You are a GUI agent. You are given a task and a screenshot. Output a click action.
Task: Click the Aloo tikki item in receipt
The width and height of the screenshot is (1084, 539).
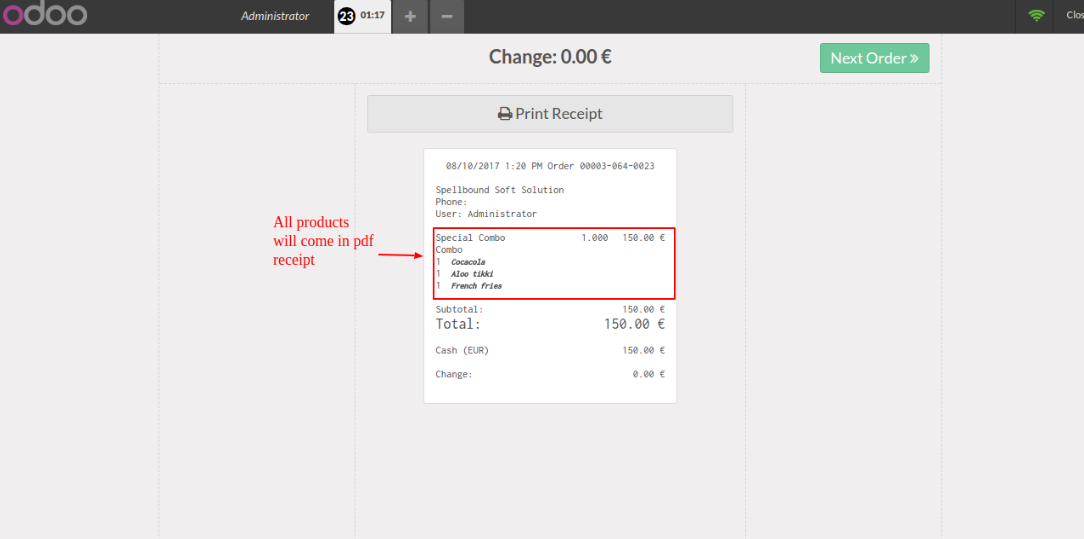click(471, 274)
